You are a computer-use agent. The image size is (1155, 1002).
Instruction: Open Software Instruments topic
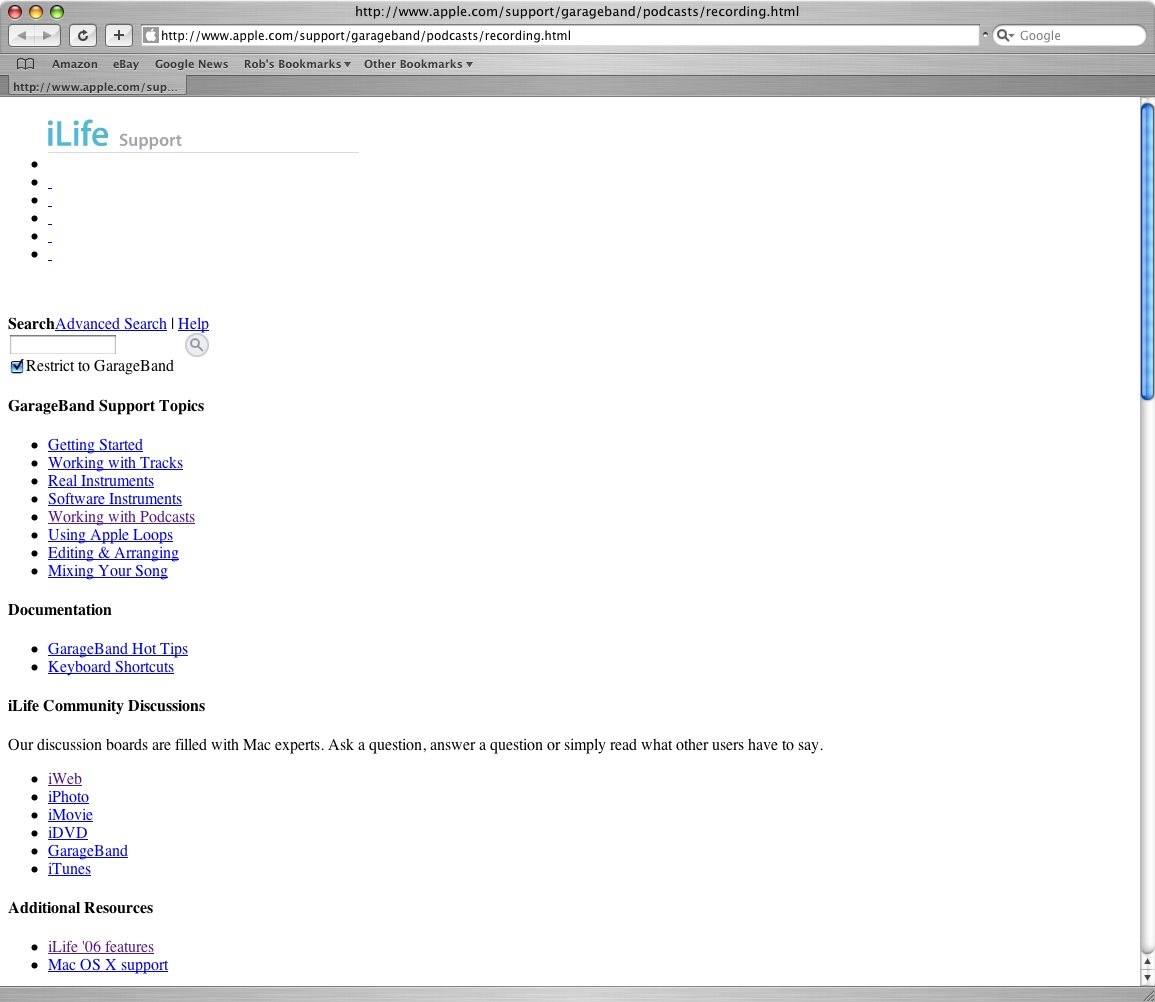click(x=115, y=499)
